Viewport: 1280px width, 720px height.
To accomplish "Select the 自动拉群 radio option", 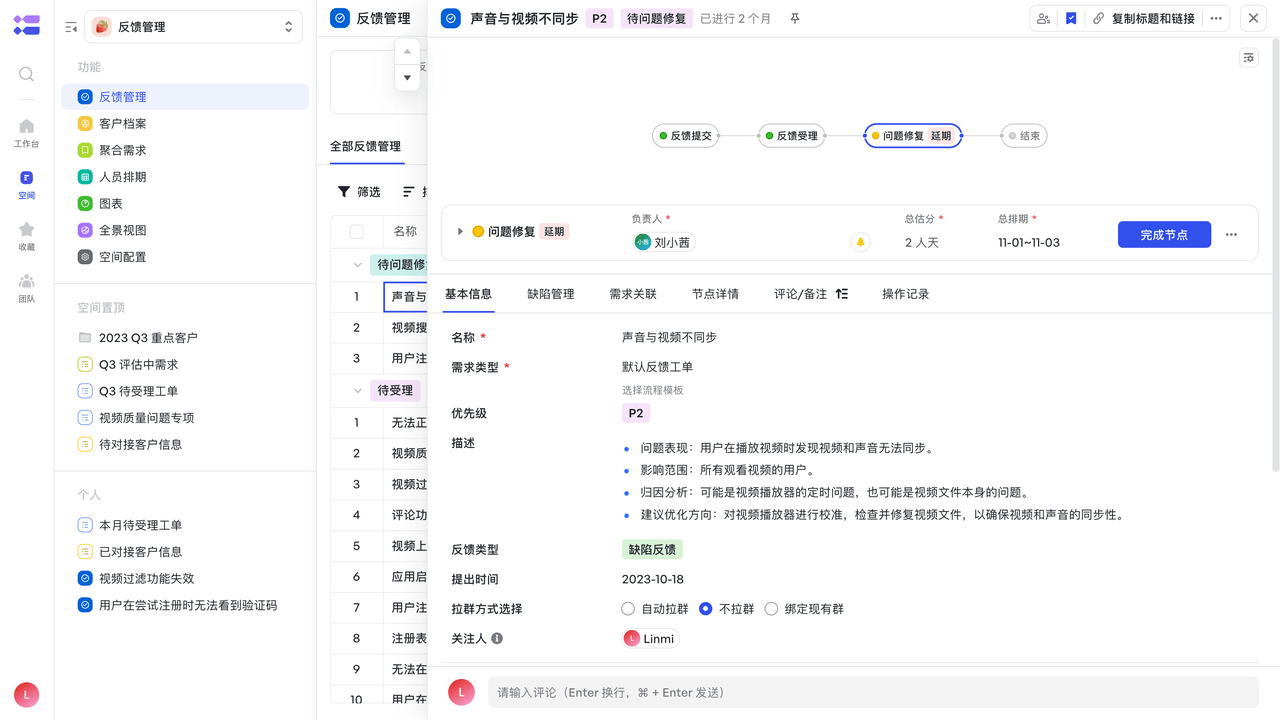I will click(x=628, y=609).
